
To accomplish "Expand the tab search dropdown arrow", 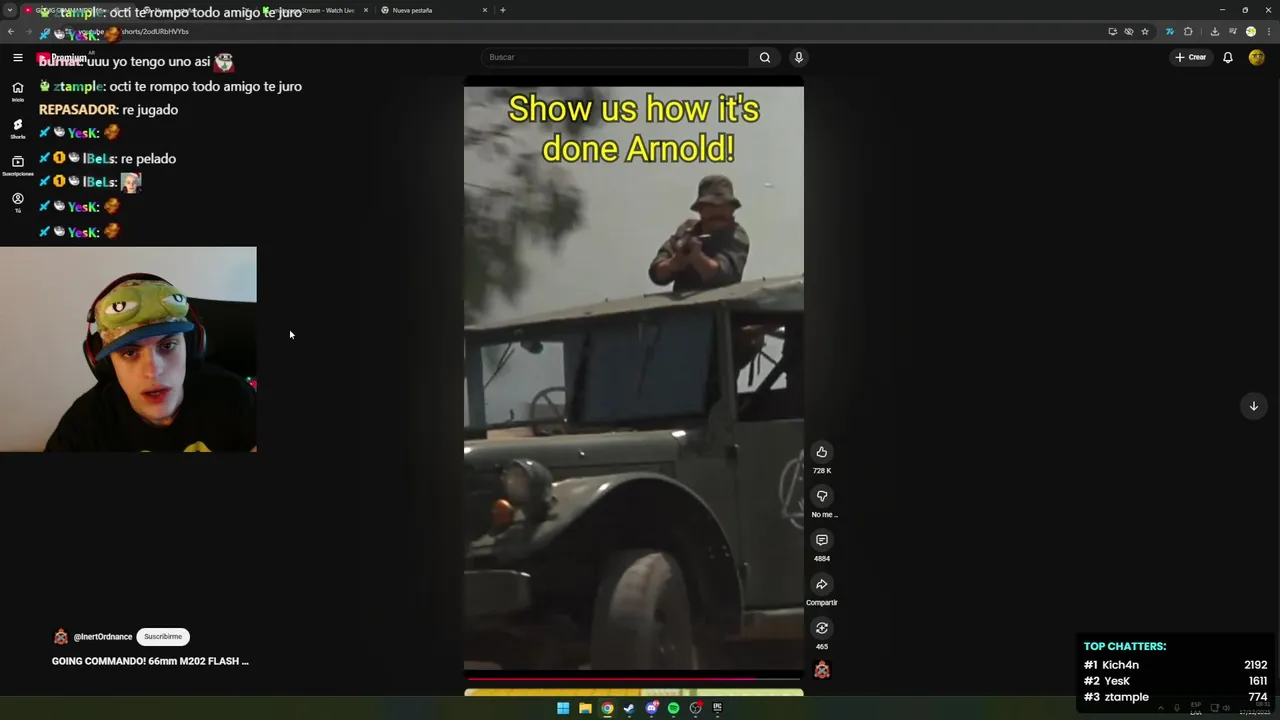I will point(10,10).
